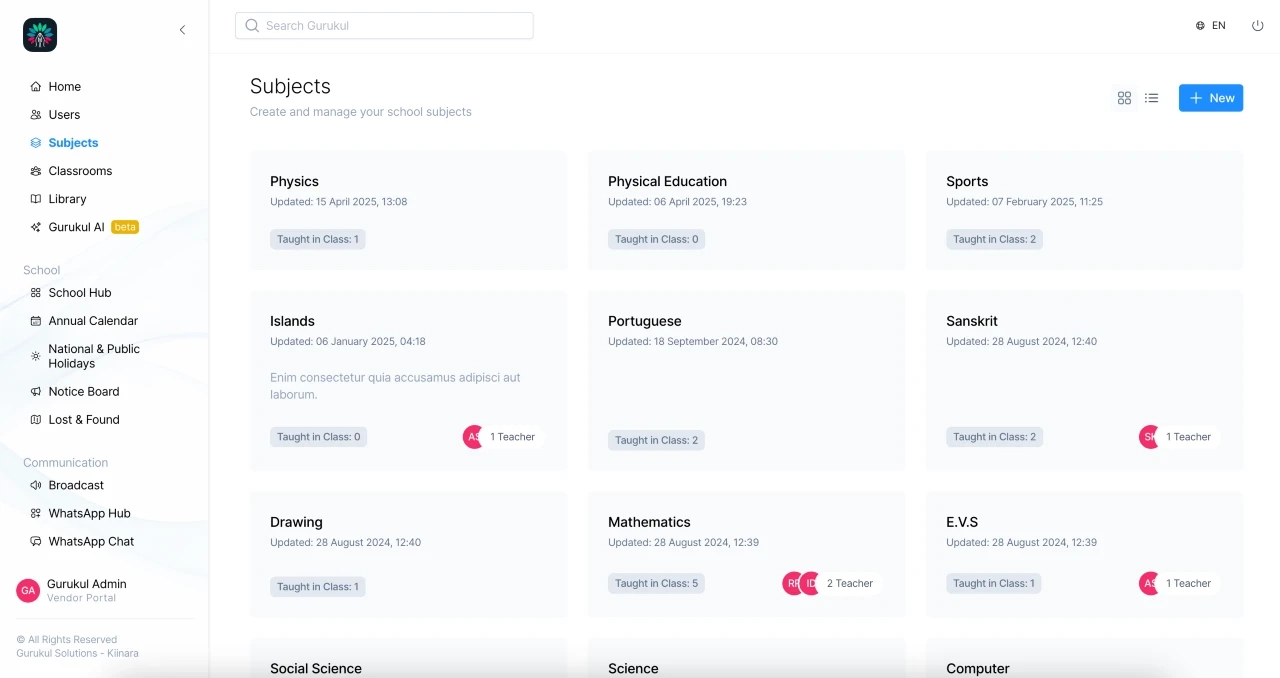Click the Annual Calendar icon
Screen dimensions: 1280x678
click(36, 321)
